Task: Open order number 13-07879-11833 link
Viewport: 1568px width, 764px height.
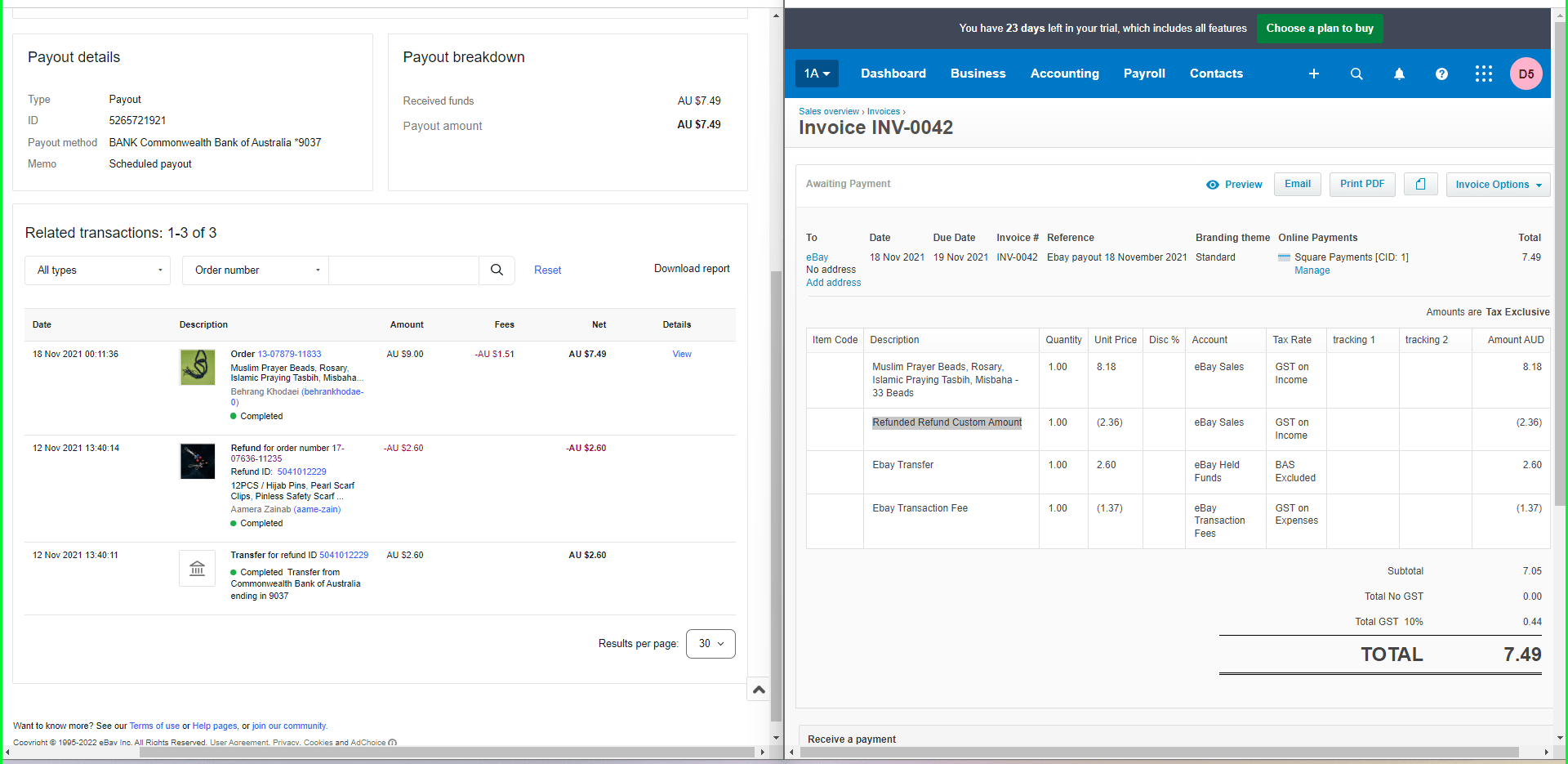Action: pos(289,355)
